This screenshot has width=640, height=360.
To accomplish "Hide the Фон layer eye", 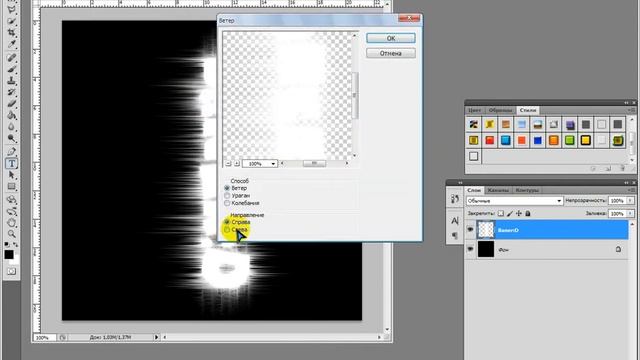I will click(470, 249).
